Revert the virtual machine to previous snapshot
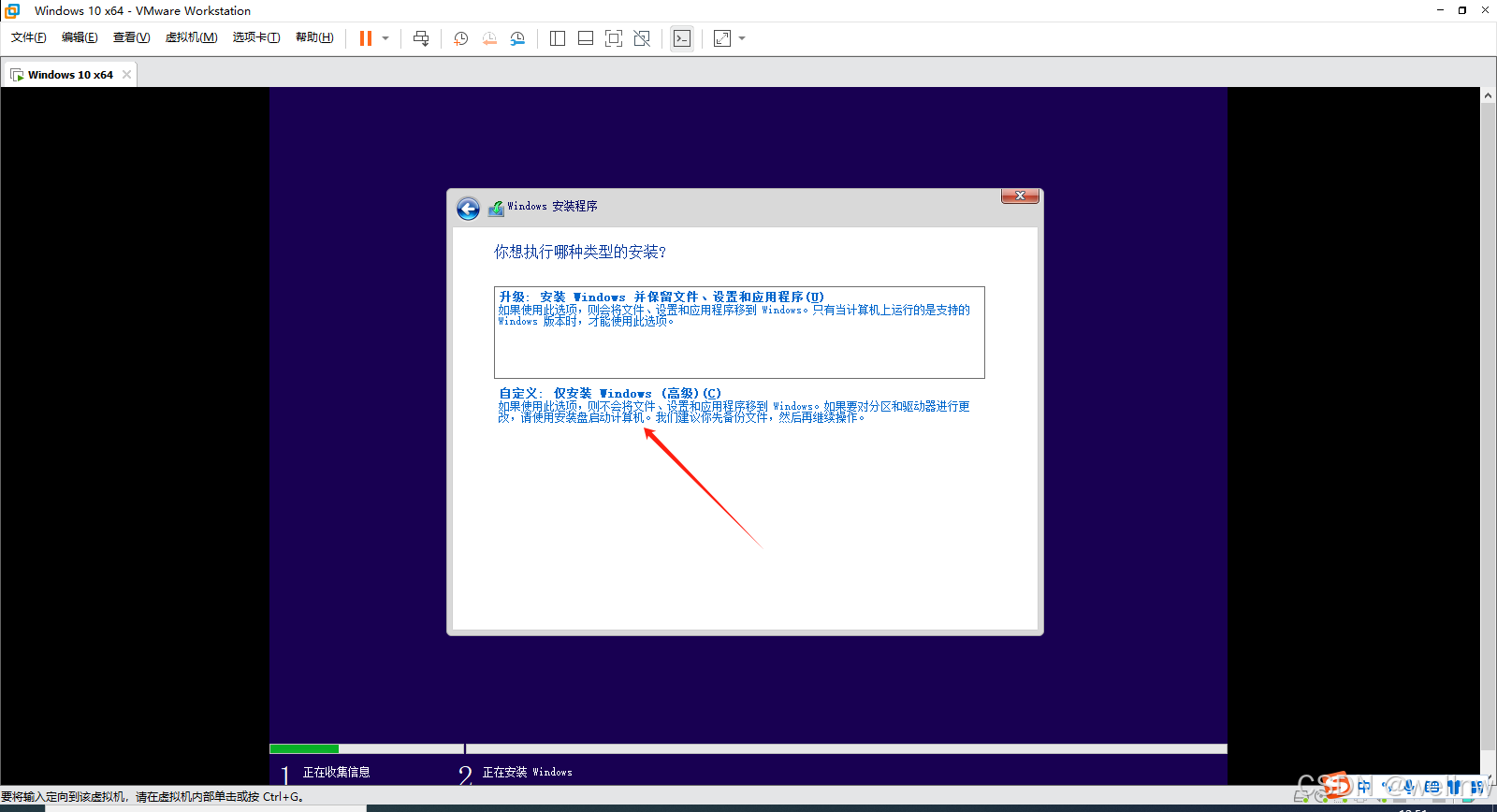The width and height of the screenshot is (1497, 812). click(489, 38)
